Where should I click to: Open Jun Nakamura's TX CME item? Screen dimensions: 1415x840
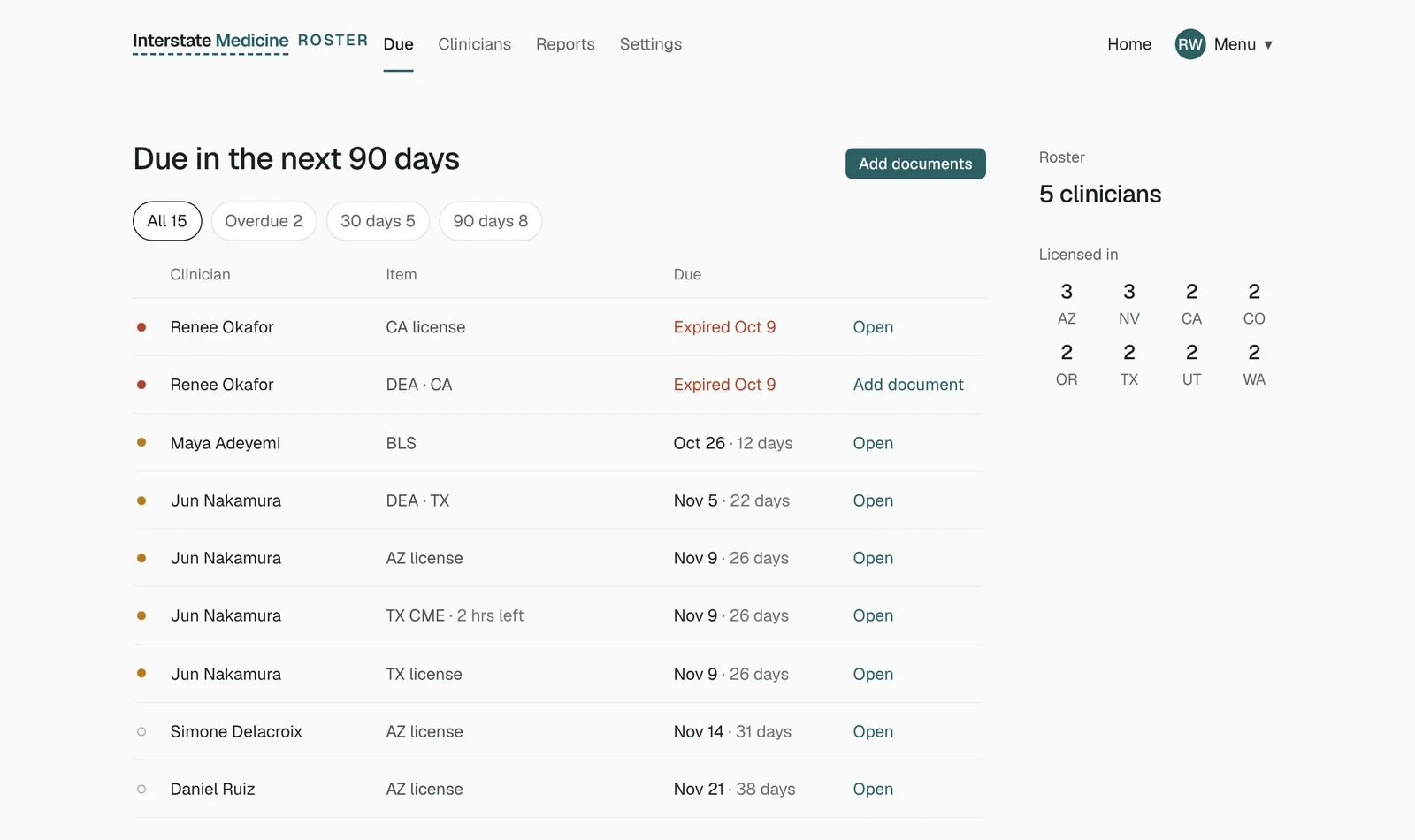click(873, 615)
